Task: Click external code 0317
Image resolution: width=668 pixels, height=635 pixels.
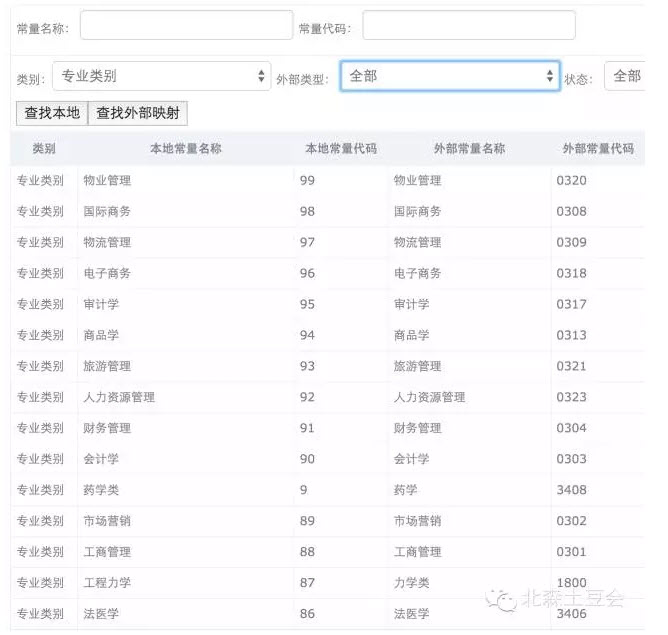Action: point(571,305)
